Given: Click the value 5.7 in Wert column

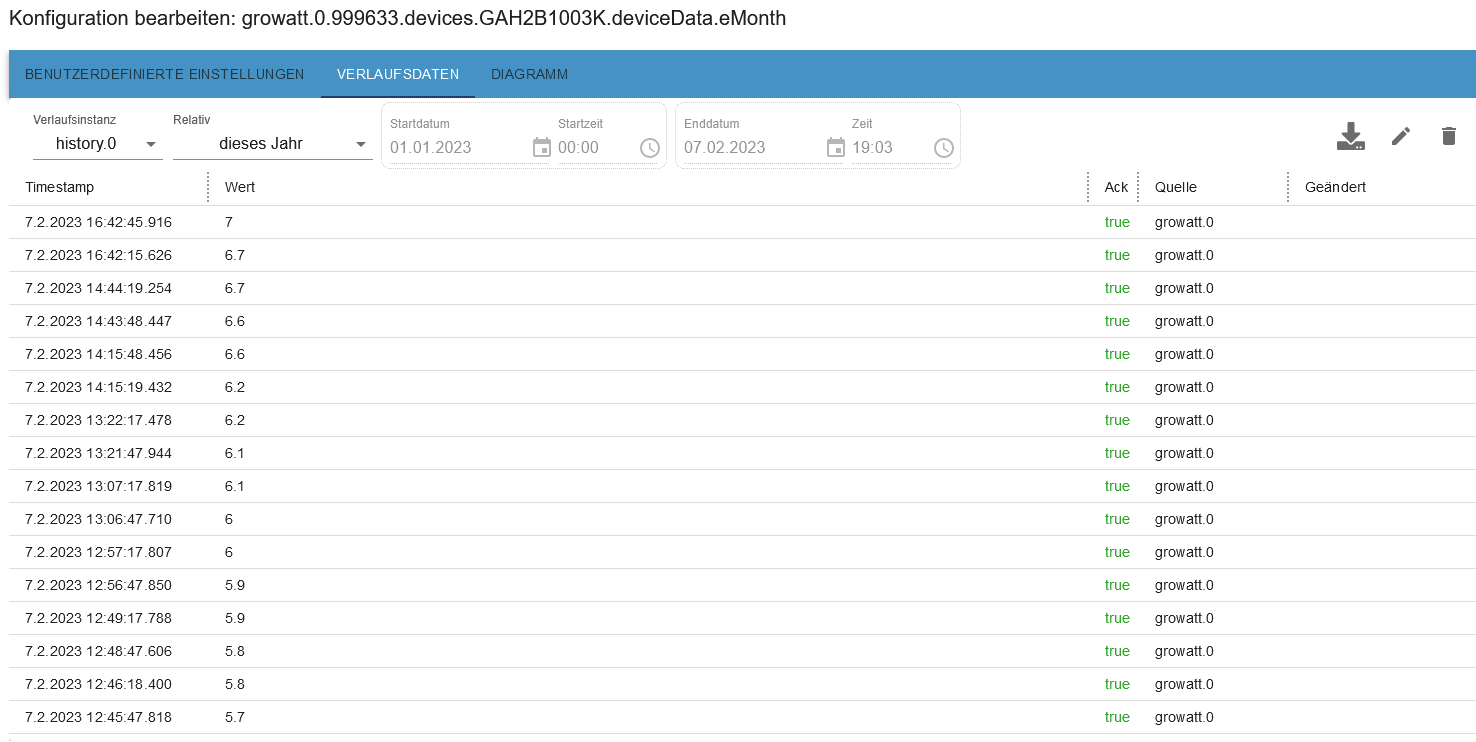Looking at the screenshot, I should [235, 717].
